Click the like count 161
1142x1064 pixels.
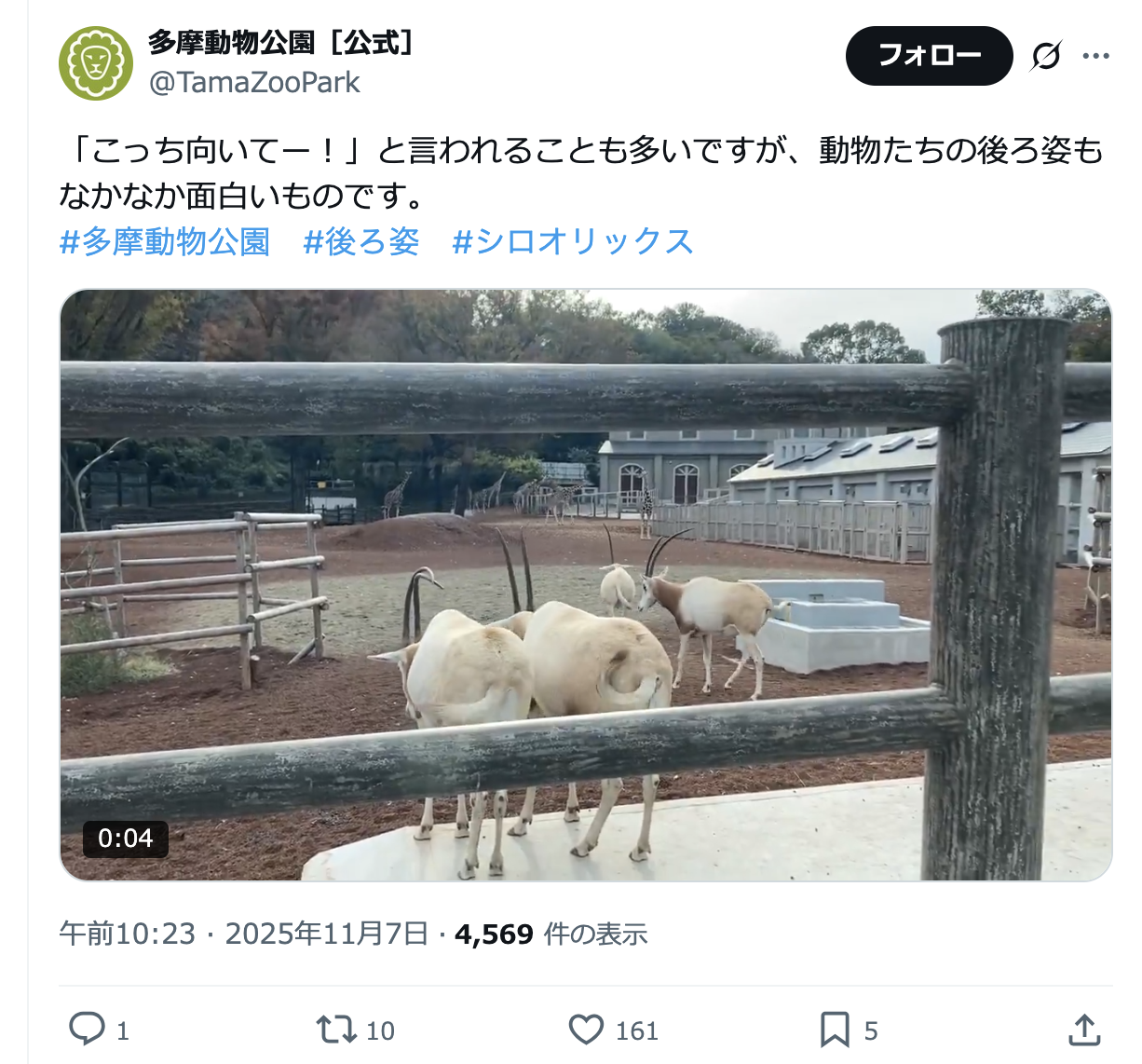tap(637, 1030)
